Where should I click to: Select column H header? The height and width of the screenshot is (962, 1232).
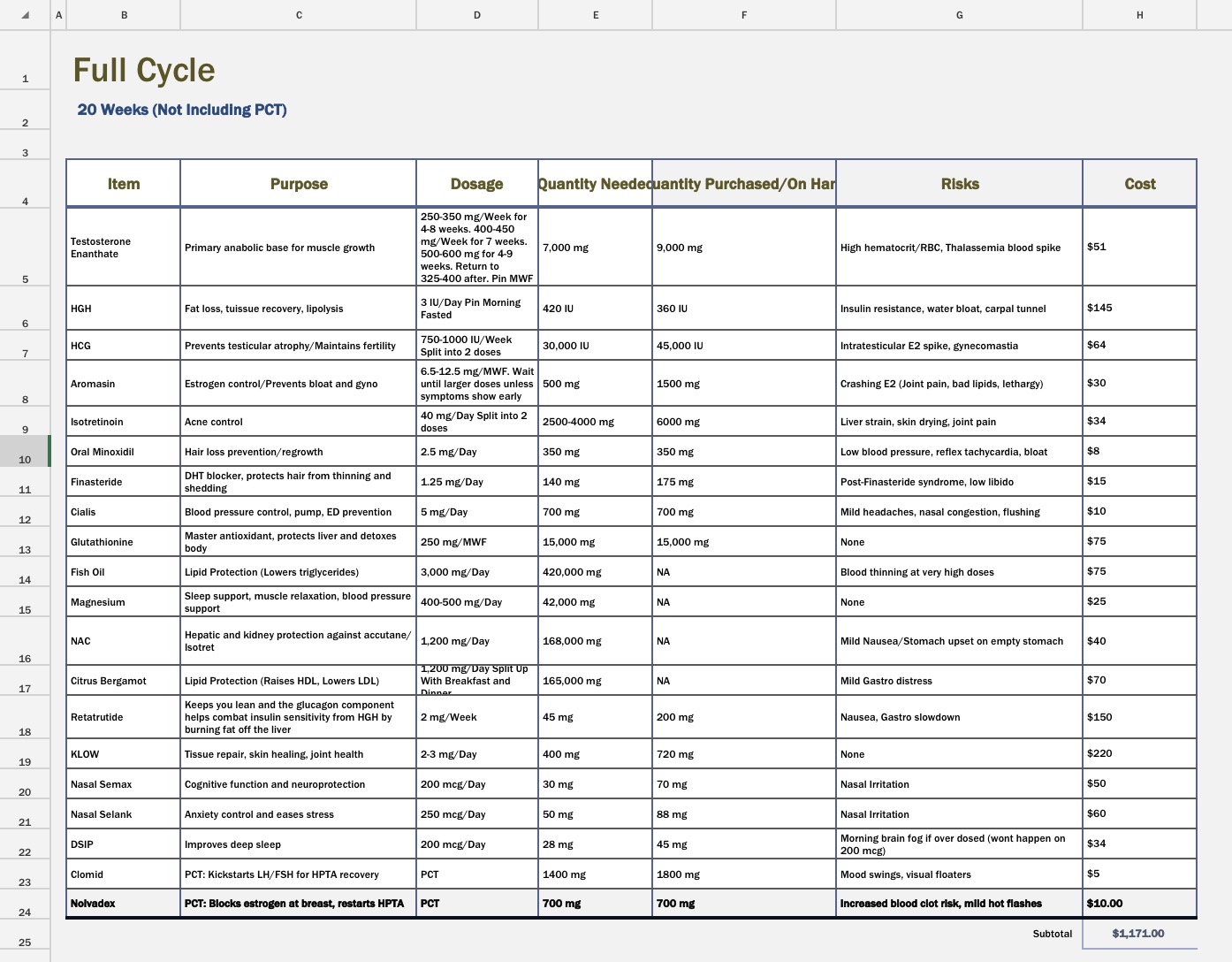1139,15
